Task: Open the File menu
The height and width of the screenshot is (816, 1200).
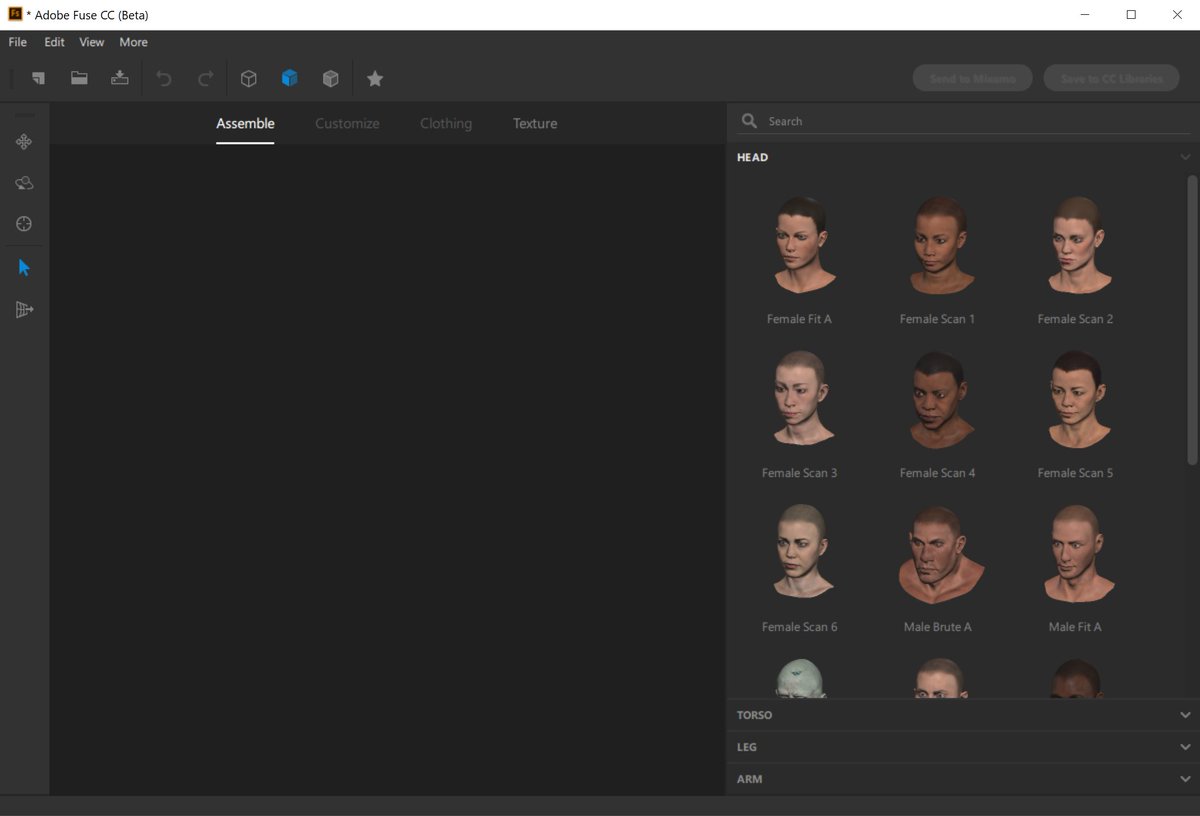Action: [18, 42]
